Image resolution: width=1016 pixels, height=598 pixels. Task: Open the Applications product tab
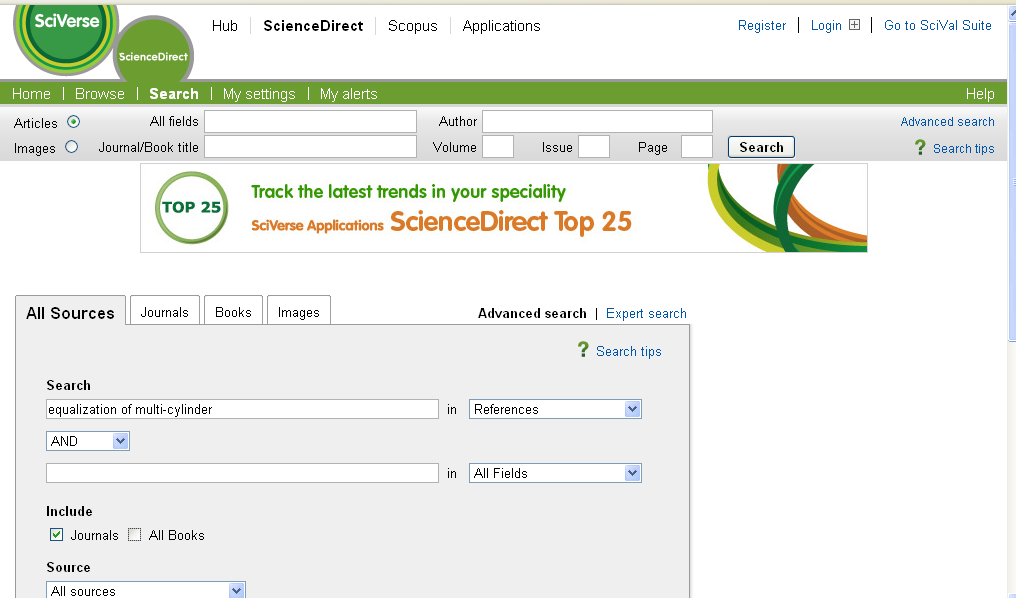tap(502, 26)
